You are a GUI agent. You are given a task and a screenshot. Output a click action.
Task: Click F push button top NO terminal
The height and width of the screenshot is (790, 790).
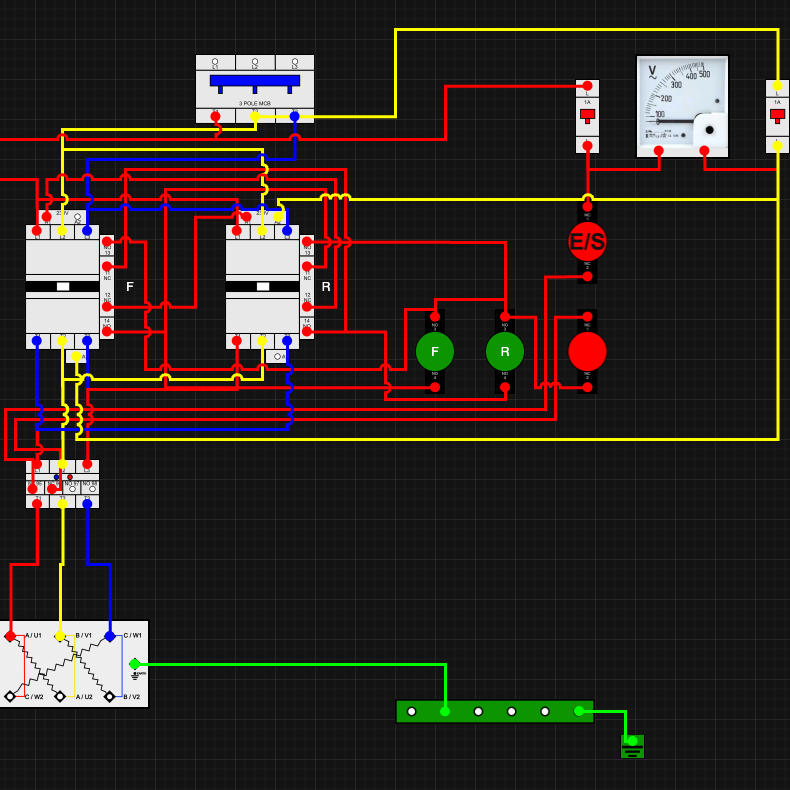pyautogui.click(x=435, y=317)
